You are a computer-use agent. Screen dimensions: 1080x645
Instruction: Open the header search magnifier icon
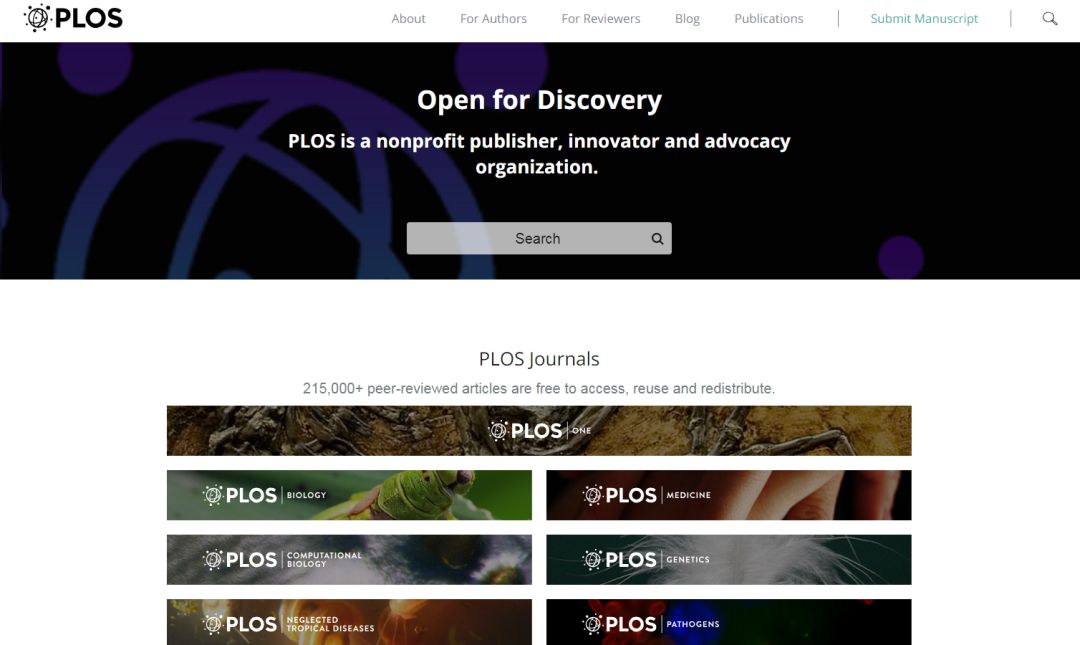[x=1050, y=19]
